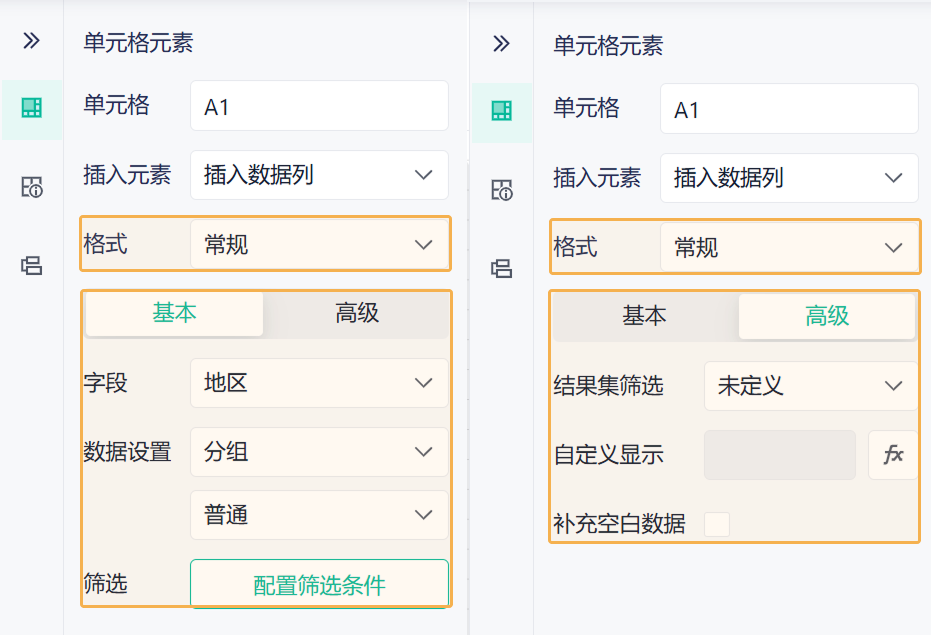
Task: Click bottom sidebar icon beside the 配置筛选条件 panel
Action: [32, 265]
